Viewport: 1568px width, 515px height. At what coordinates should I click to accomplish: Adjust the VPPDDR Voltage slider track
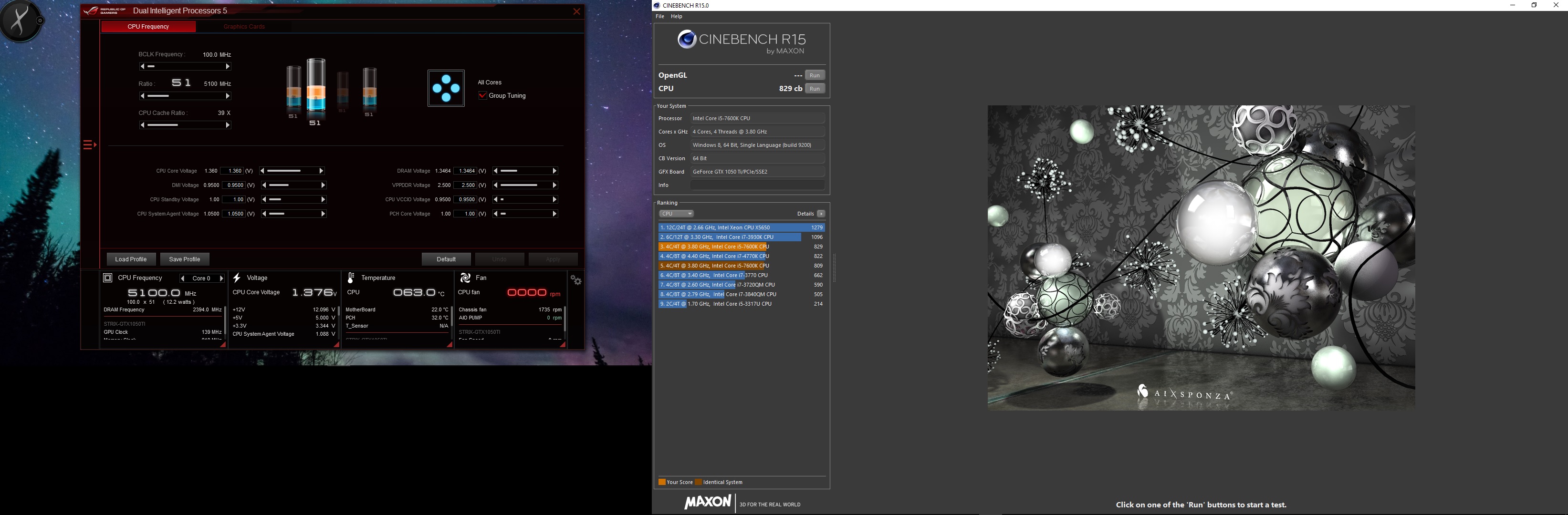pos(525,185)
